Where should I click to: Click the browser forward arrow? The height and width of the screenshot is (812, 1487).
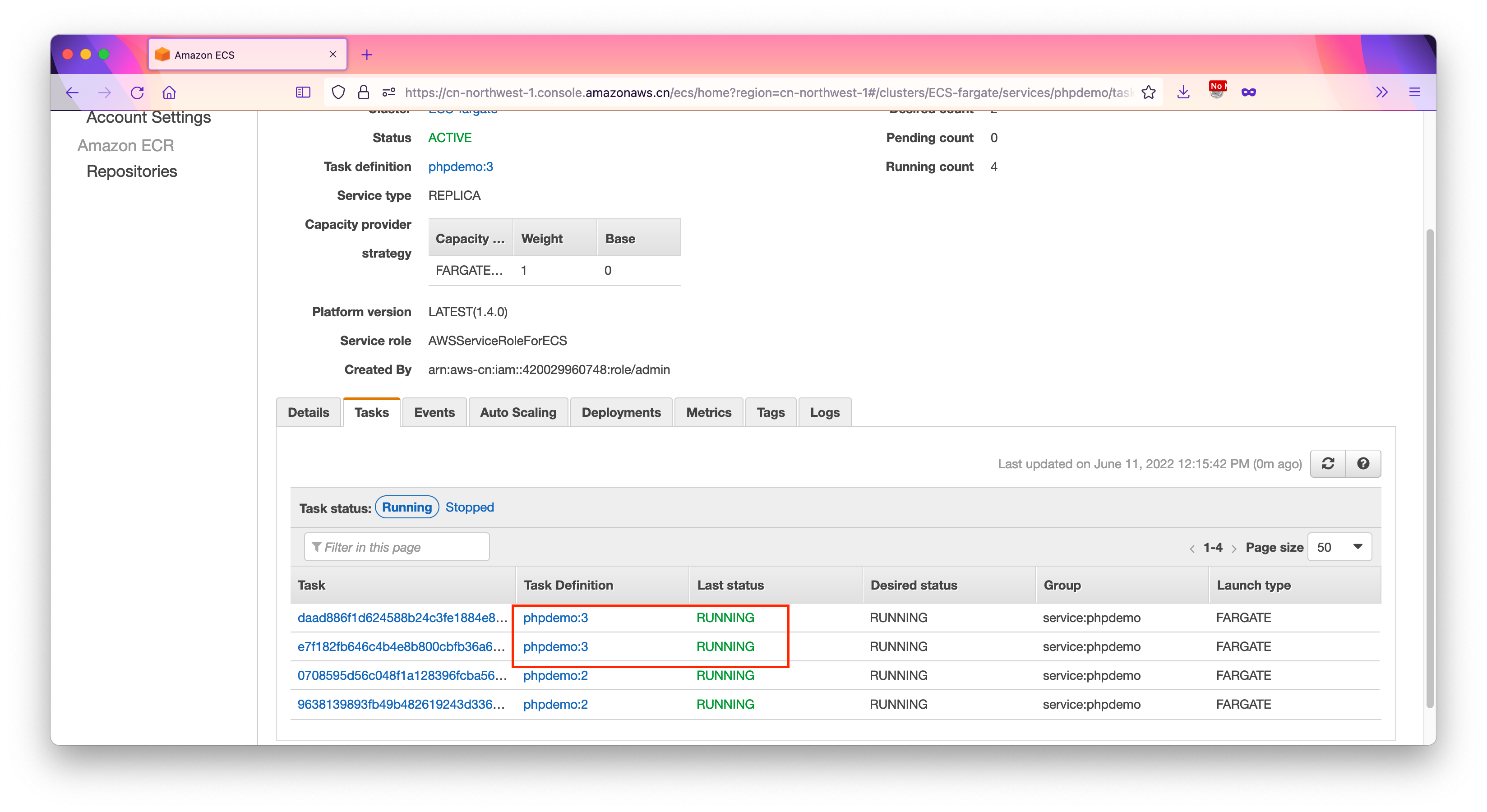(x=105, y=92)
